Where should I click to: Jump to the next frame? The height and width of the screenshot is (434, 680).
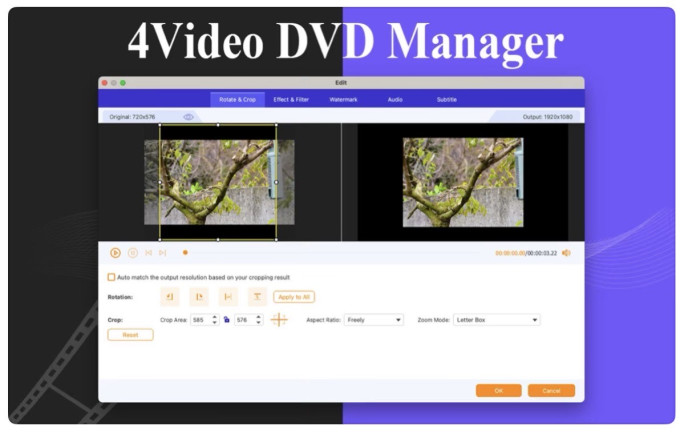pyautogui.click(x=163, y=253)
